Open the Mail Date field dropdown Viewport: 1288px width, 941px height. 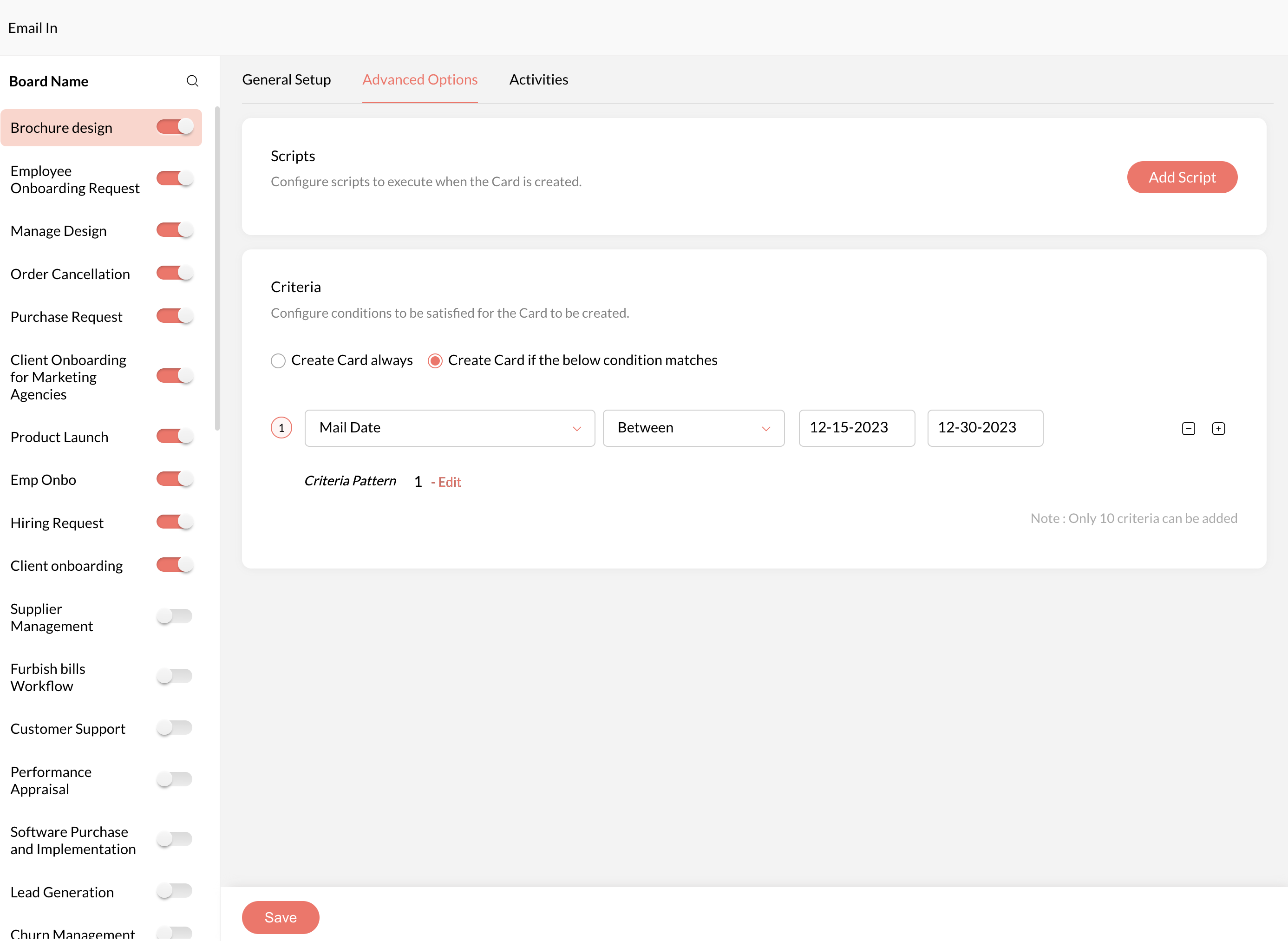[x=450, y=428]
